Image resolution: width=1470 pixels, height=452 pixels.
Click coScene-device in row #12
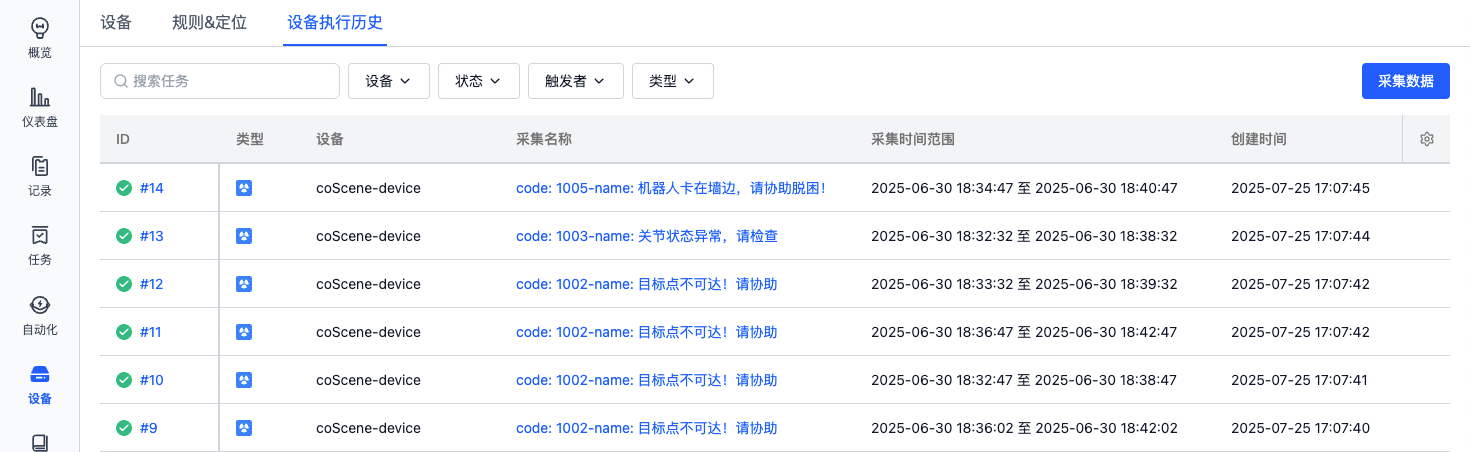[368, 284]
